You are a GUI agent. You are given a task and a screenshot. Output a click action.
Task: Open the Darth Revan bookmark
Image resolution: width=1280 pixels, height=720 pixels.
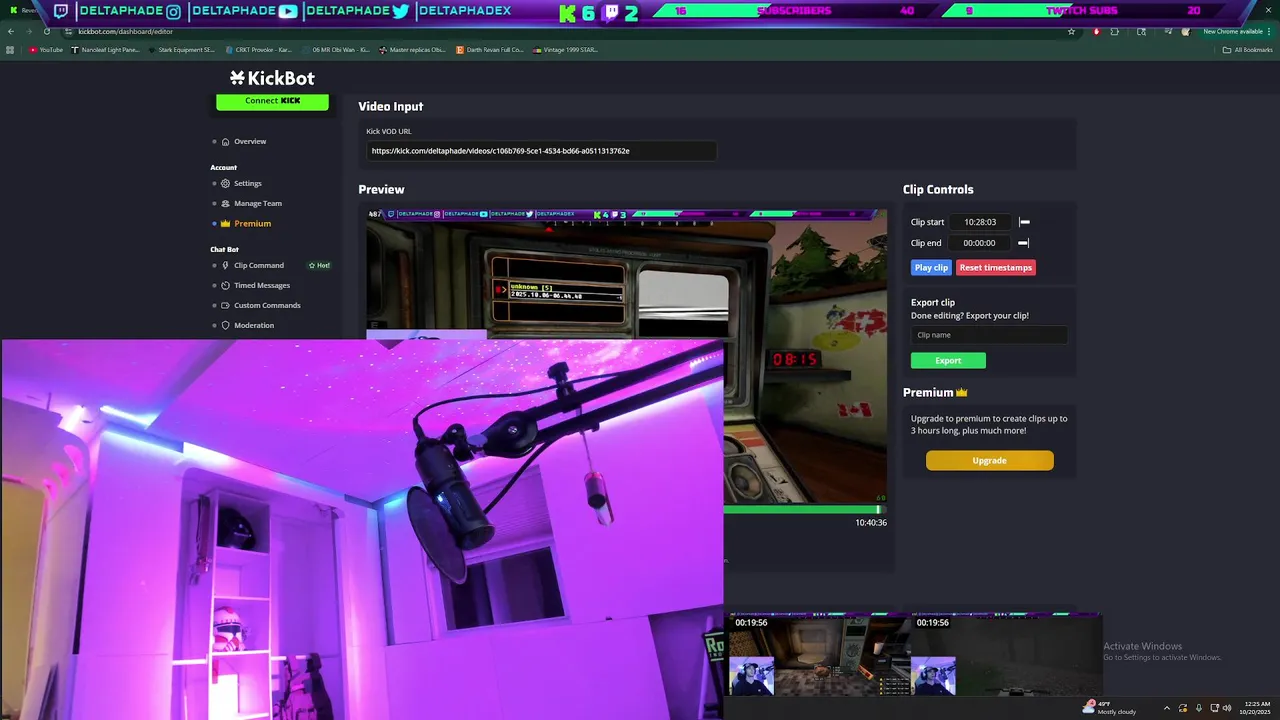pyautogui.click(x=490, y=50)
